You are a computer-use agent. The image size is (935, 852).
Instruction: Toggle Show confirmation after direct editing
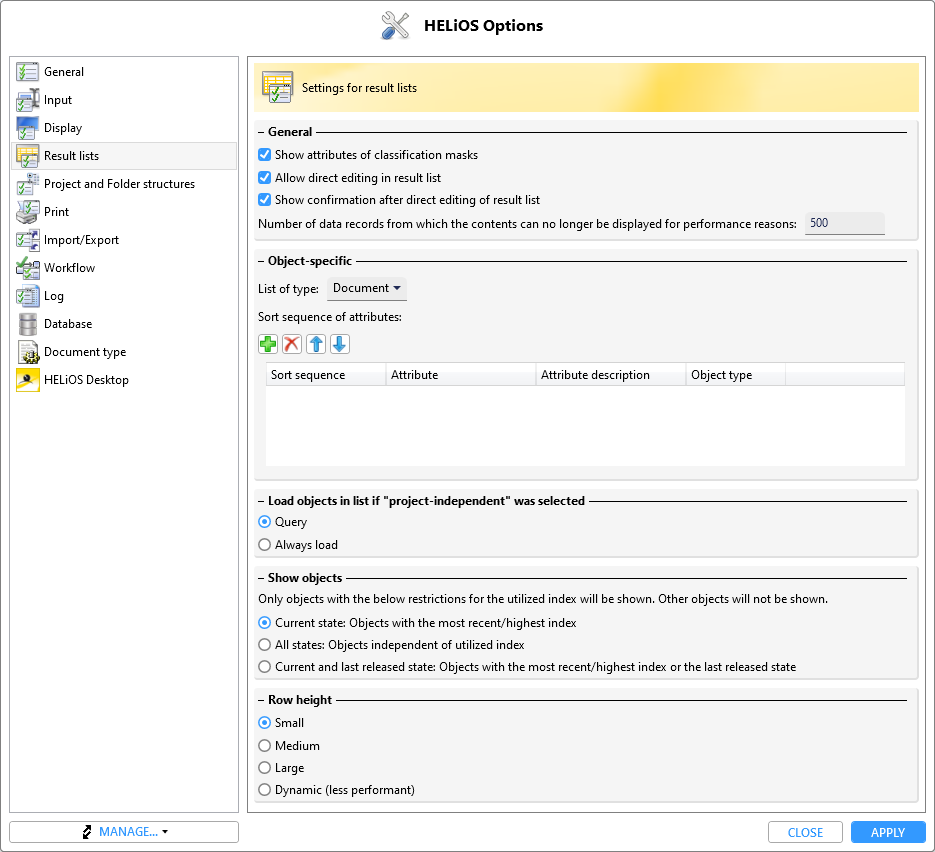tap(265, 200)
